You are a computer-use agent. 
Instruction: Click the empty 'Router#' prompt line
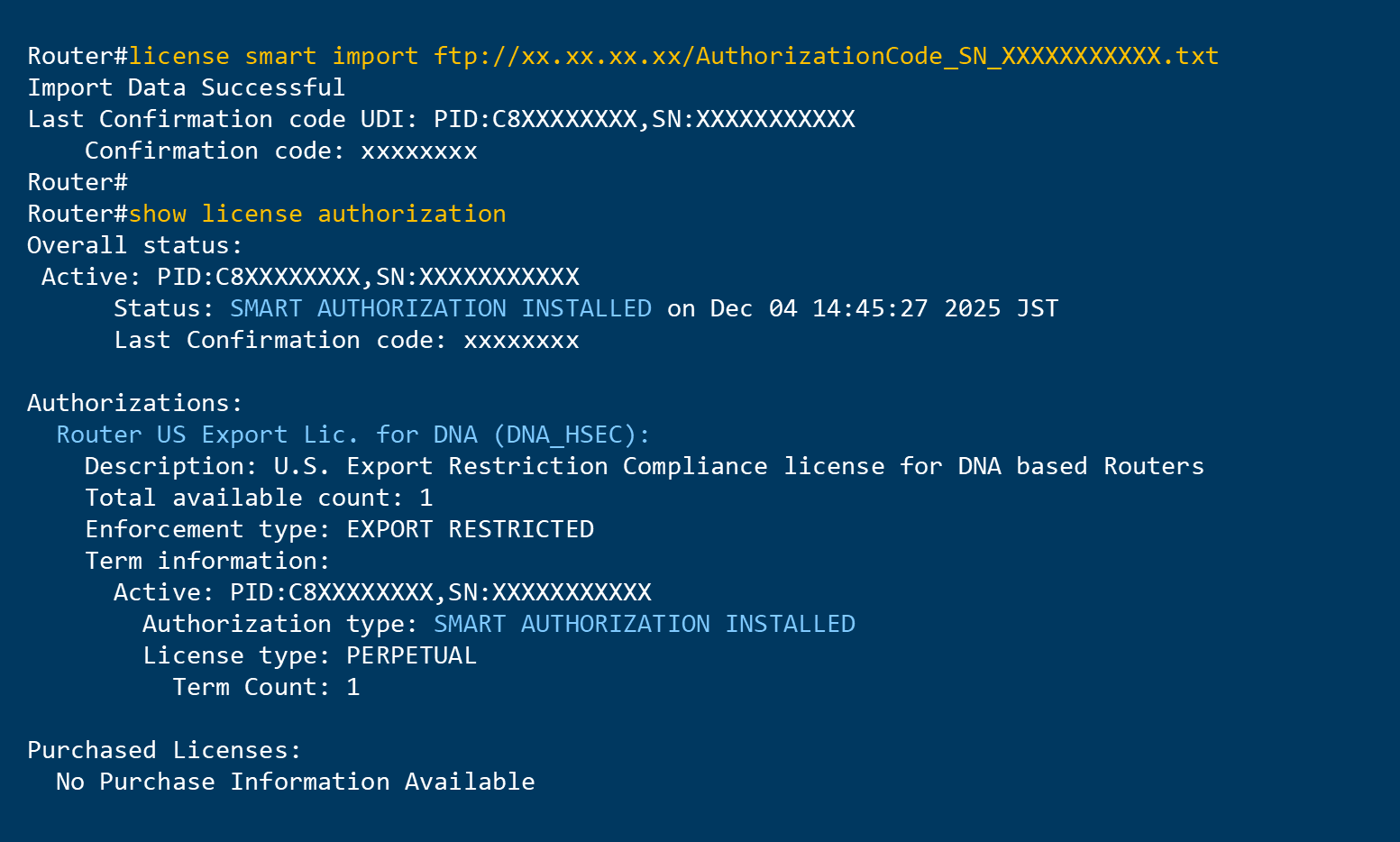[x=78, y=182]
